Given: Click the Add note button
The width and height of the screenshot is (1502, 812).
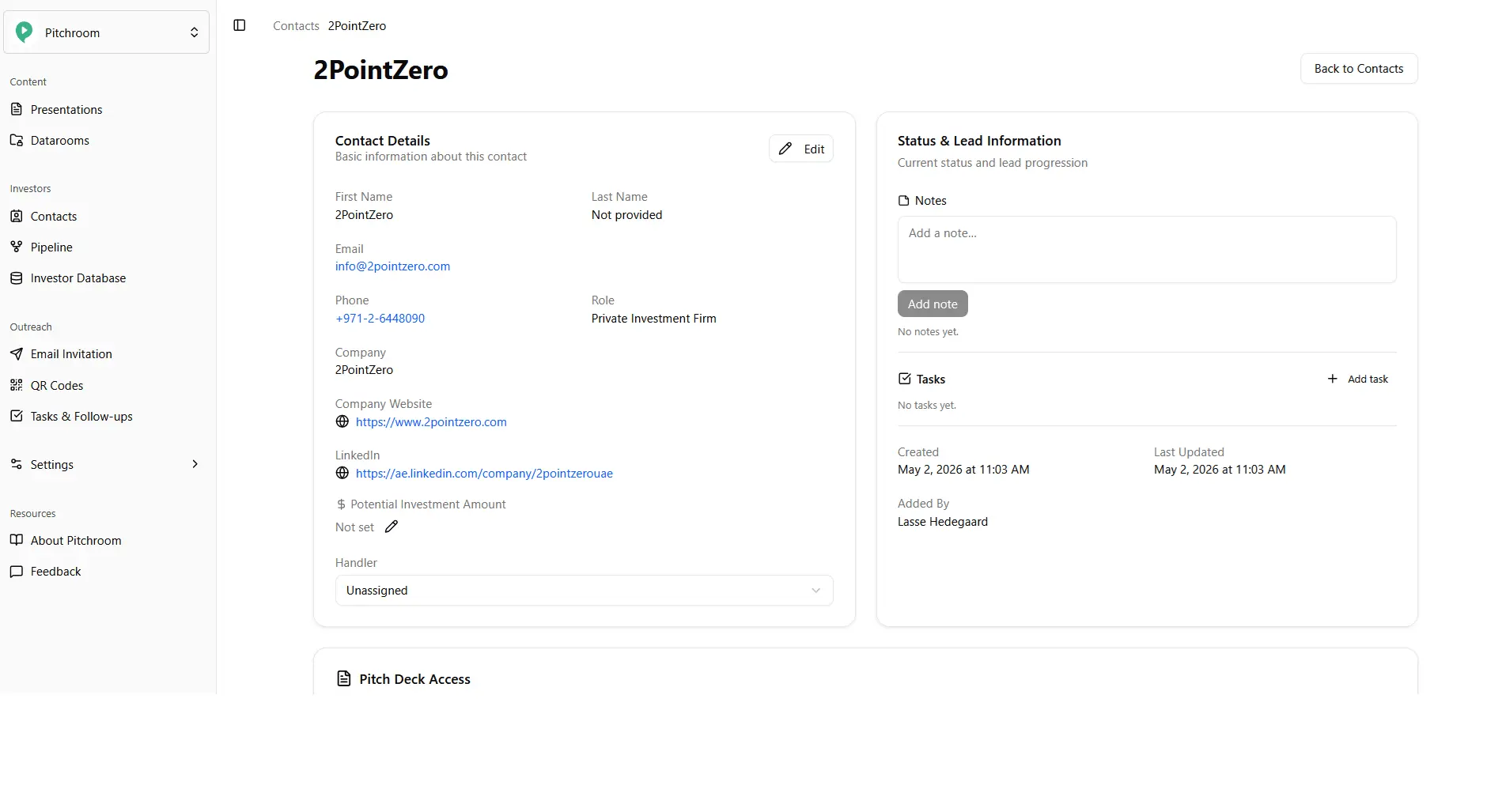Looking at the screenshot, I should coord(933,304).
